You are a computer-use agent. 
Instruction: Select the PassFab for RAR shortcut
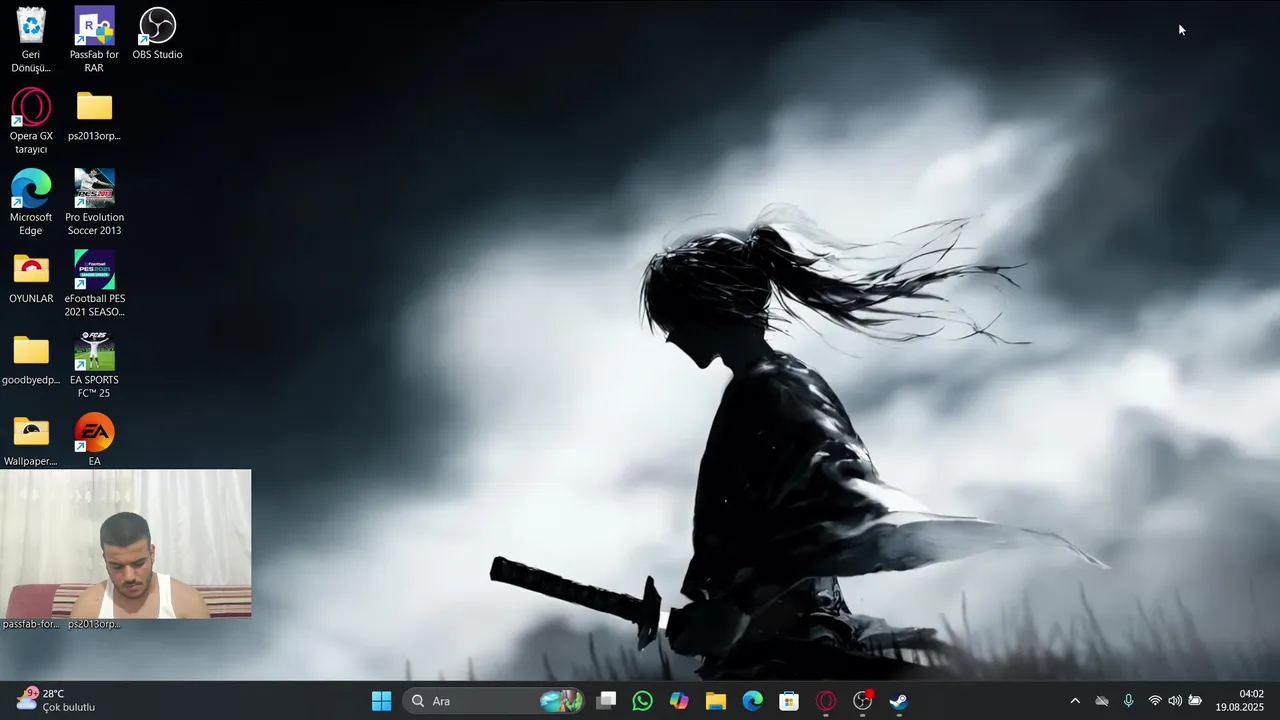pos(94,40)
